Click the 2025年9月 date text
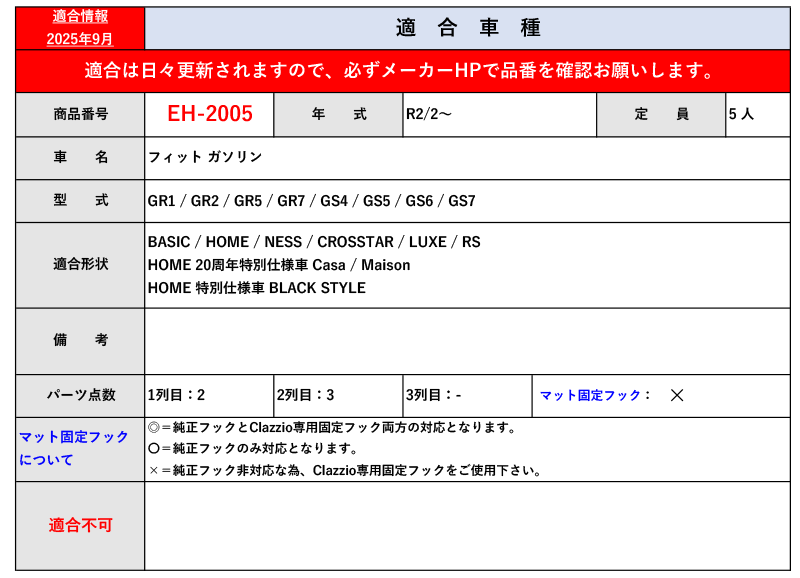800x578 pixels. pyautogui.click(x=80, y=38)
